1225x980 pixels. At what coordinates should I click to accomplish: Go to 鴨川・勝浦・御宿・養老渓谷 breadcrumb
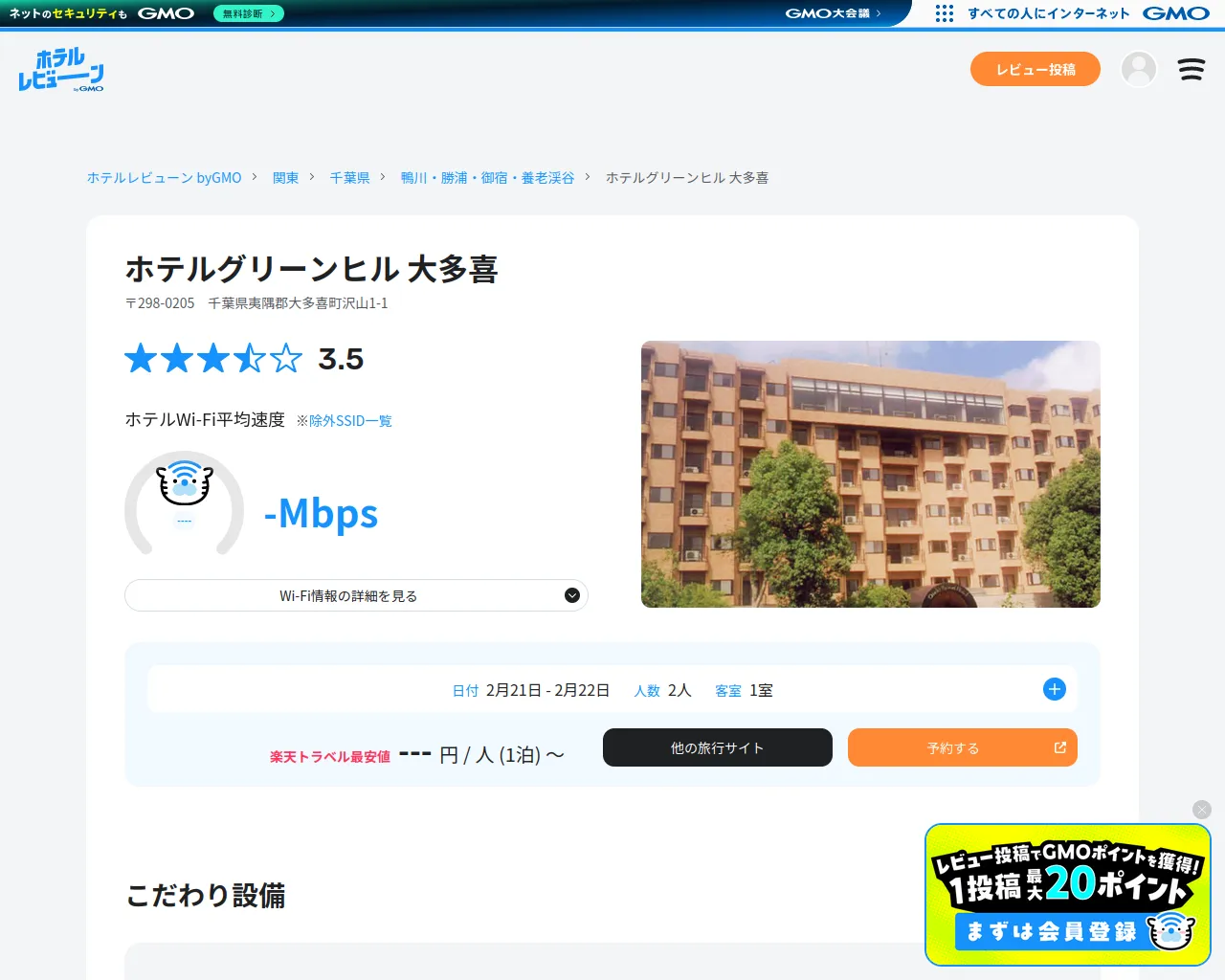click(487, 178)
